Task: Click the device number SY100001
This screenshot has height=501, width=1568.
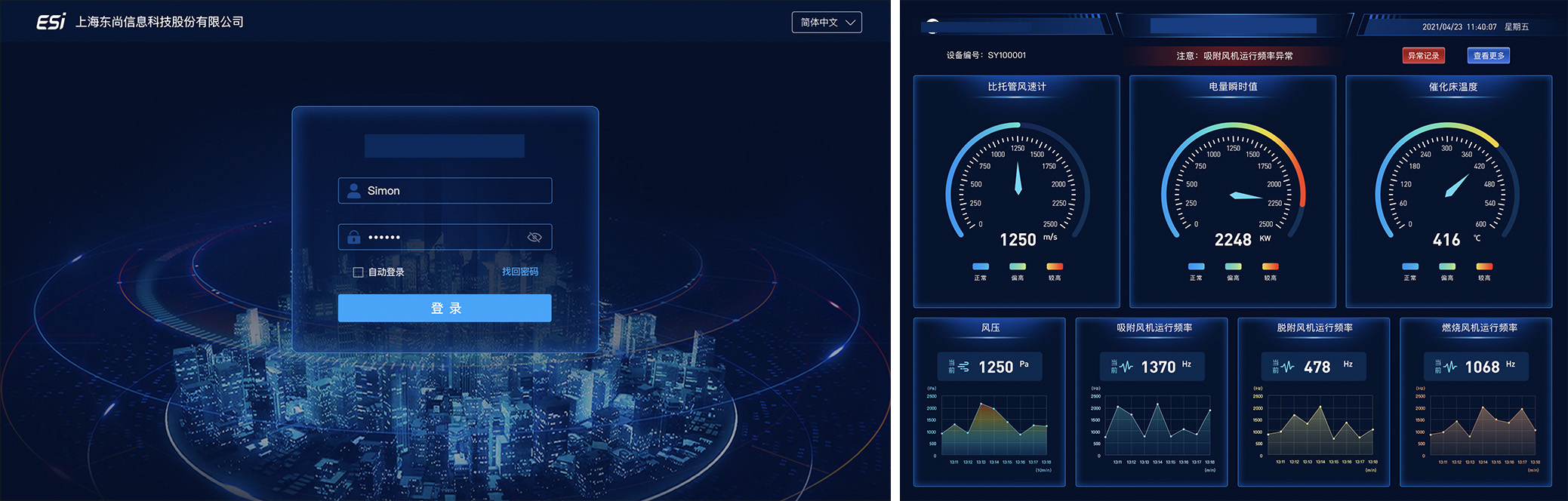Action: click(x=1006, y=55)
